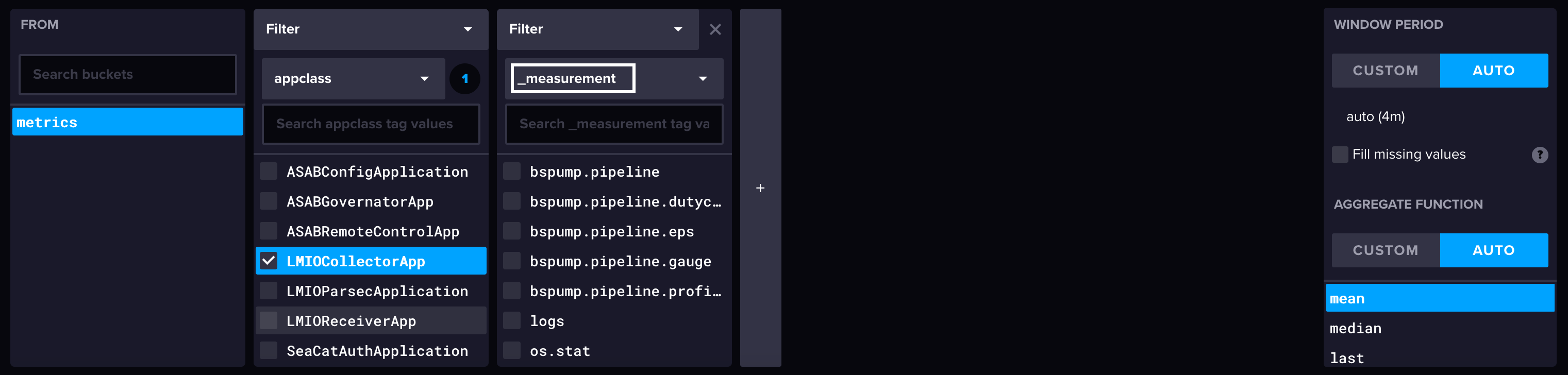
Task: Check the bspump.pipeline.eps measurement
Action: (512, 231)
